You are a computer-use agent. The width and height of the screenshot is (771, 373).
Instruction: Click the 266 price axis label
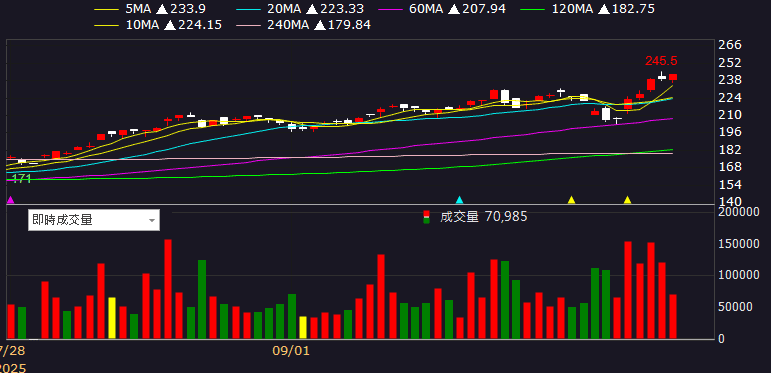pos(730,45)
